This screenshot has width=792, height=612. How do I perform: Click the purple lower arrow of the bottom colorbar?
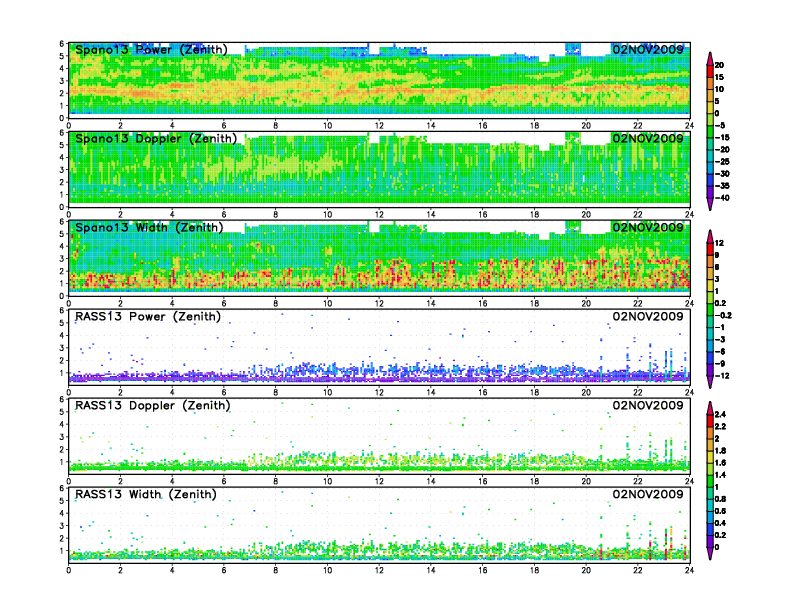(x=710, y=554)
